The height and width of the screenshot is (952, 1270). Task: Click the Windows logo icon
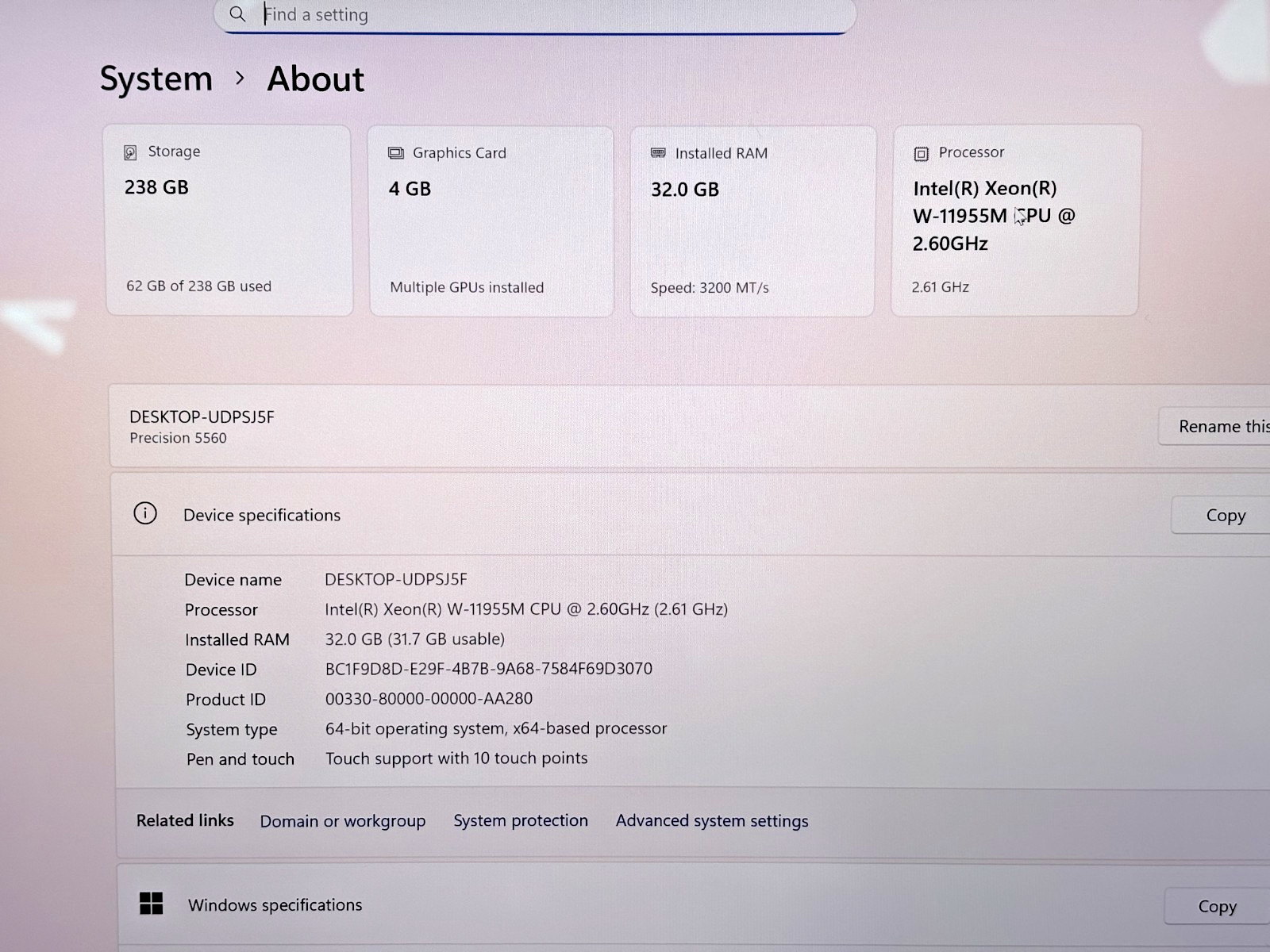[x=151, y=904]
